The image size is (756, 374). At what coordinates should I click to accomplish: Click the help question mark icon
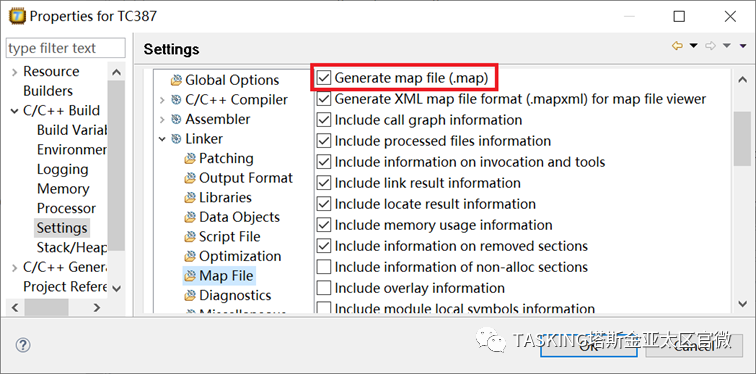23,345
